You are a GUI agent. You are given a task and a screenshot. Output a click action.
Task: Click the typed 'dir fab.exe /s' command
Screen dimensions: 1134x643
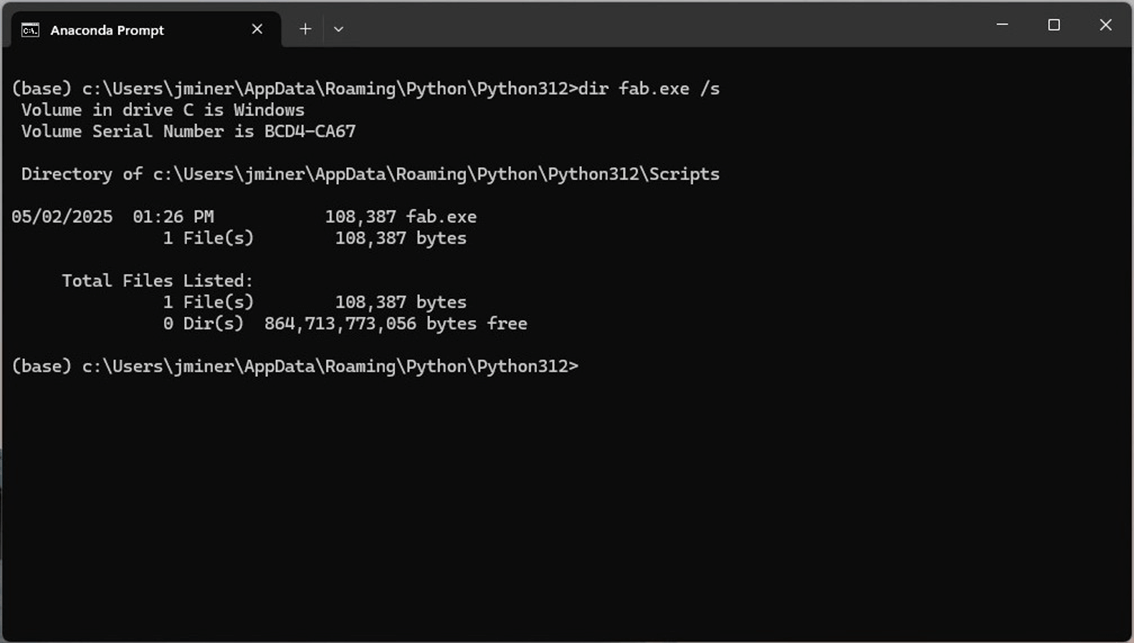pyautogui.click(x=649, y=88)
